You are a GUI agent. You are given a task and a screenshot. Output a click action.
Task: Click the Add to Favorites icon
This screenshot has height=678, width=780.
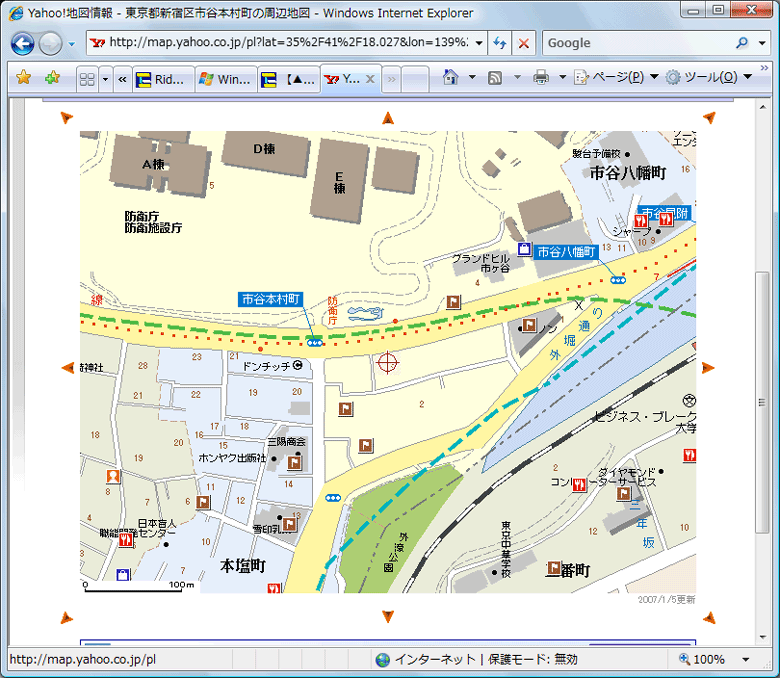(x=52, y=78)
